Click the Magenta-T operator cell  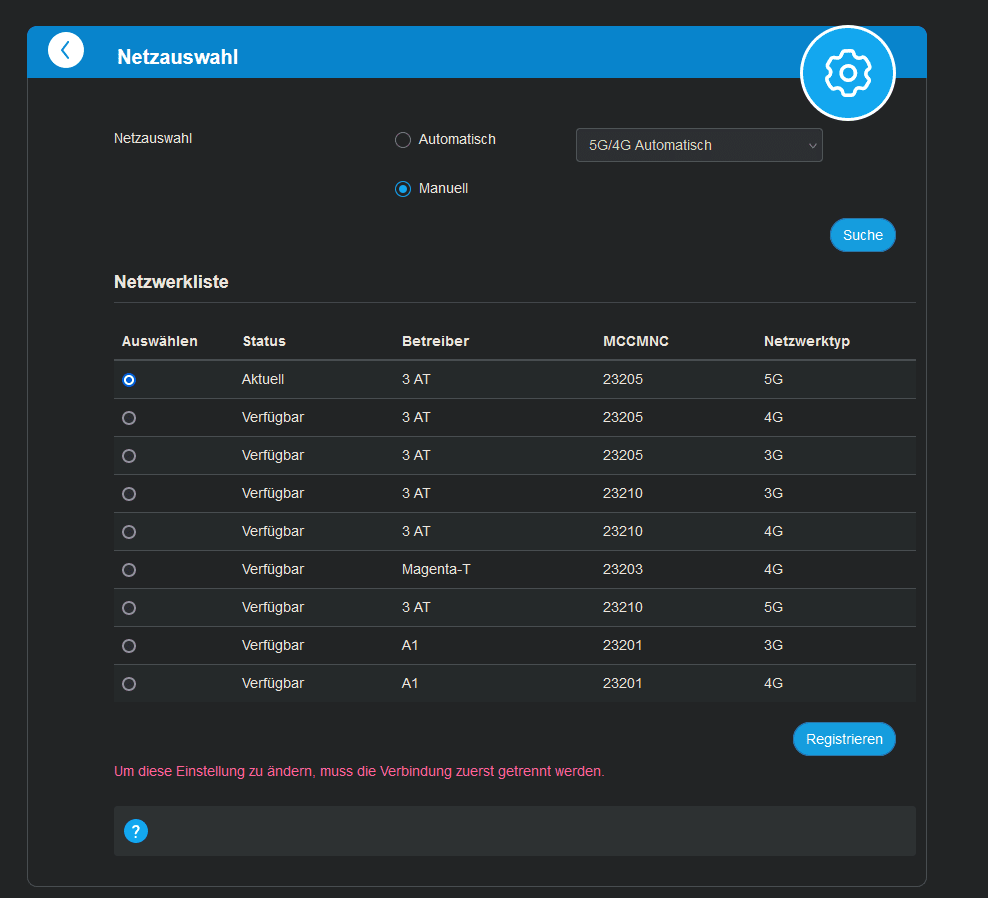[x=435, y=569]
